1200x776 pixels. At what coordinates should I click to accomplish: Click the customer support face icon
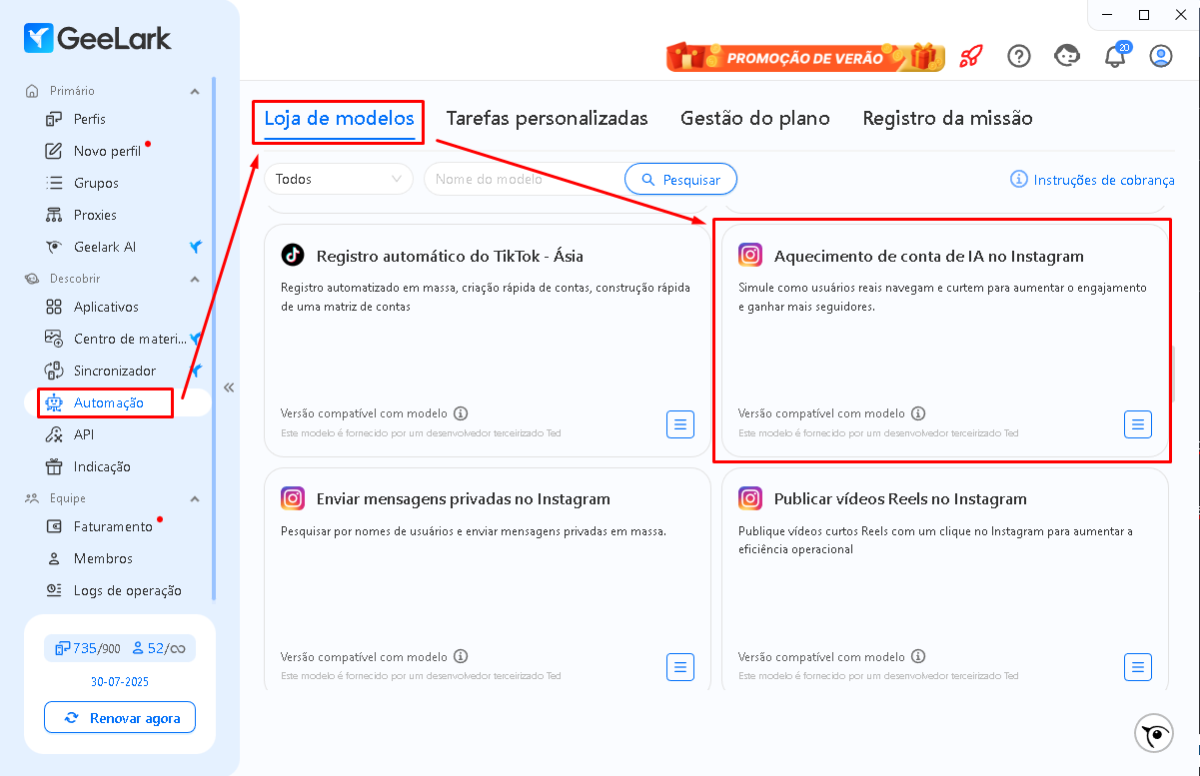[1067, 56]
